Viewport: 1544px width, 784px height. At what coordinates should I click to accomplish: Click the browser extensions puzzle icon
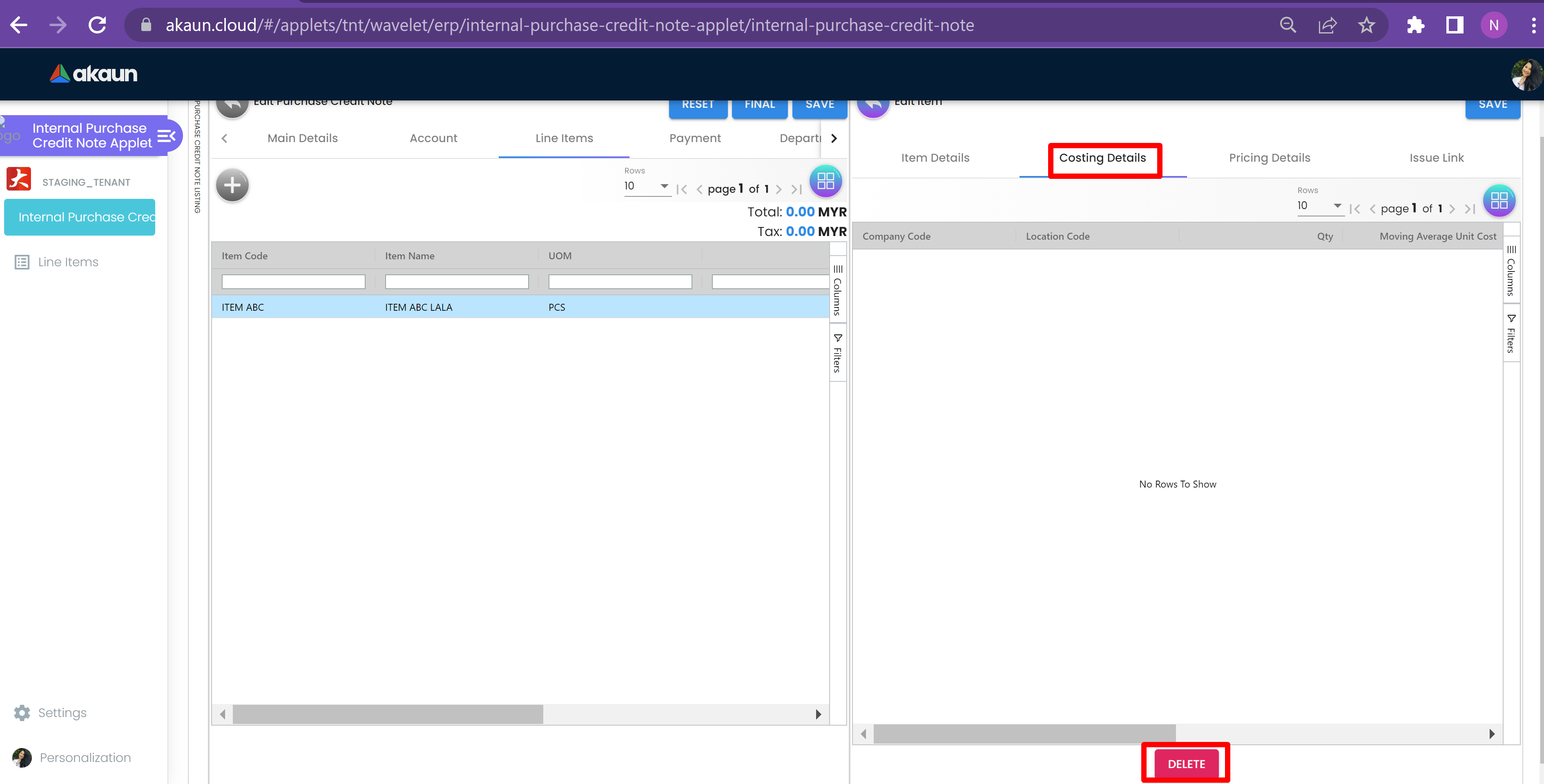coord(1415,25)
